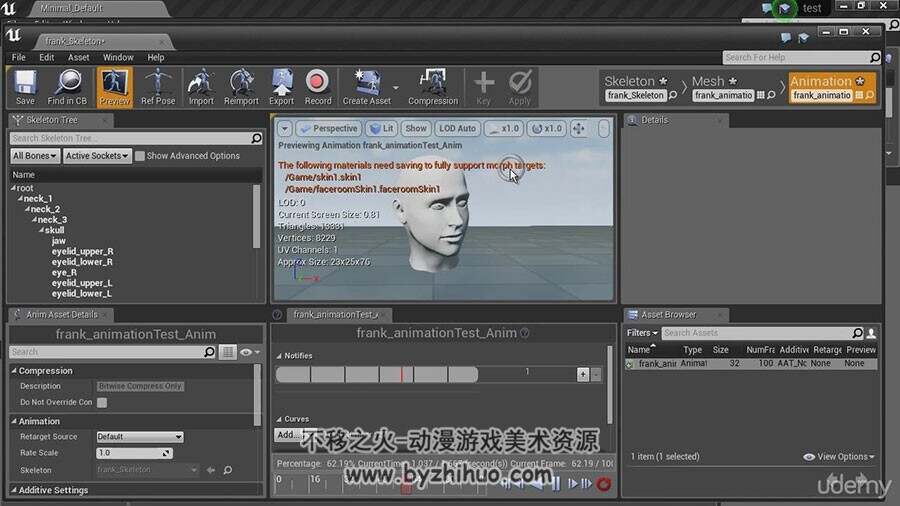Screen dimensions: 900x506
Task: Add a notify track with plus button
Action: pos(583,375)
